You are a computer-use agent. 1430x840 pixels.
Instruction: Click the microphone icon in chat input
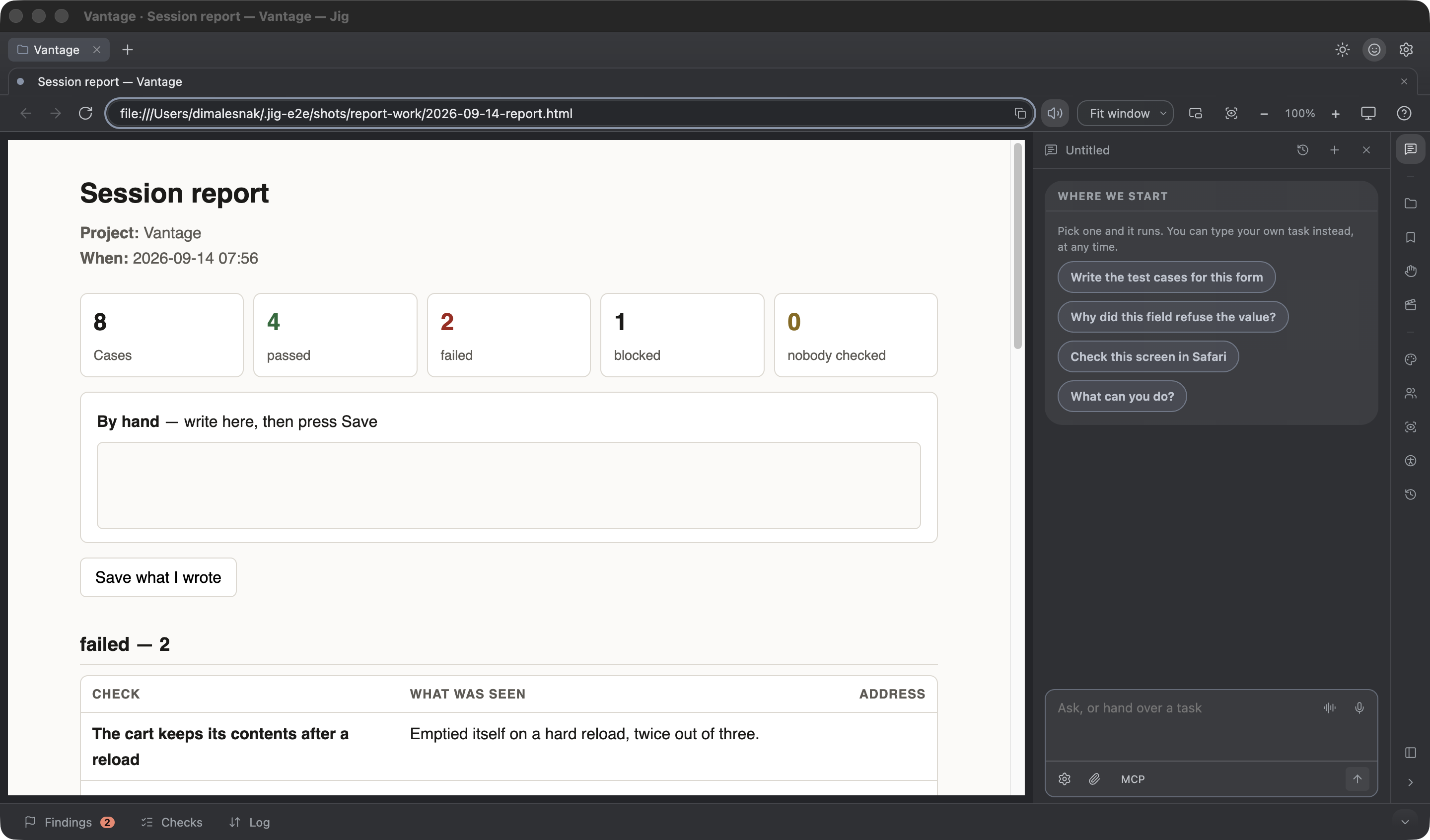pyautogui.click(x=1359, y=708)
